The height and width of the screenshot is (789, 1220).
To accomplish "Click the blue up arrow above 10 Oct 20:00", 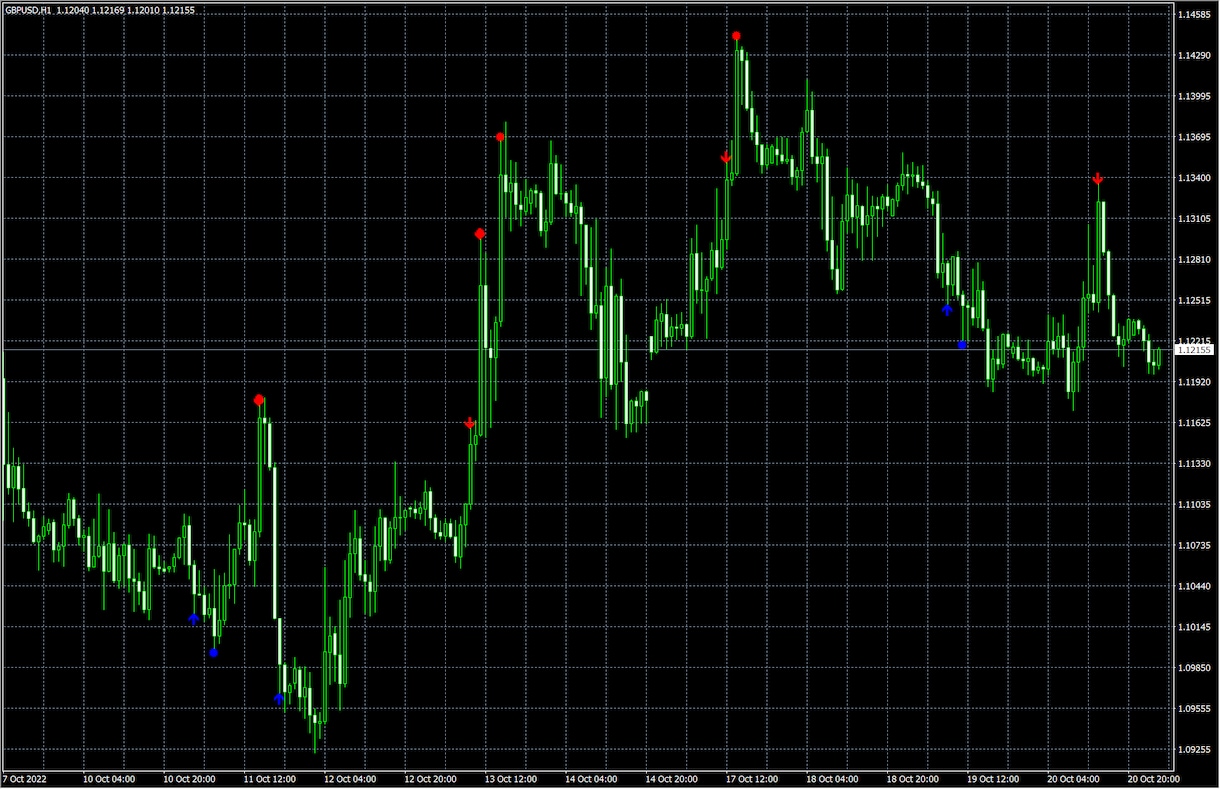I will click(194, 618).
